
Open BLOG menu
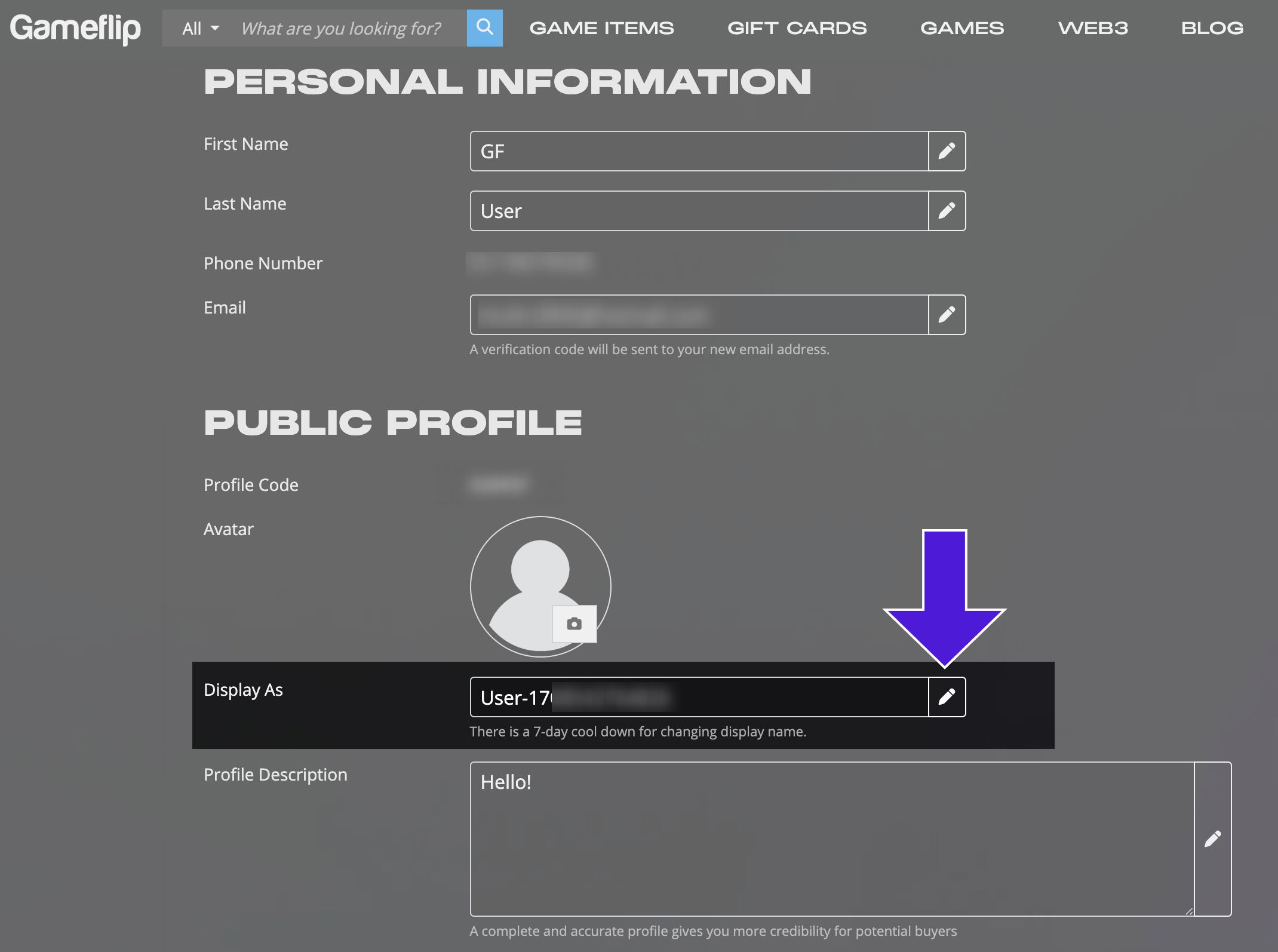(1212, 28)
